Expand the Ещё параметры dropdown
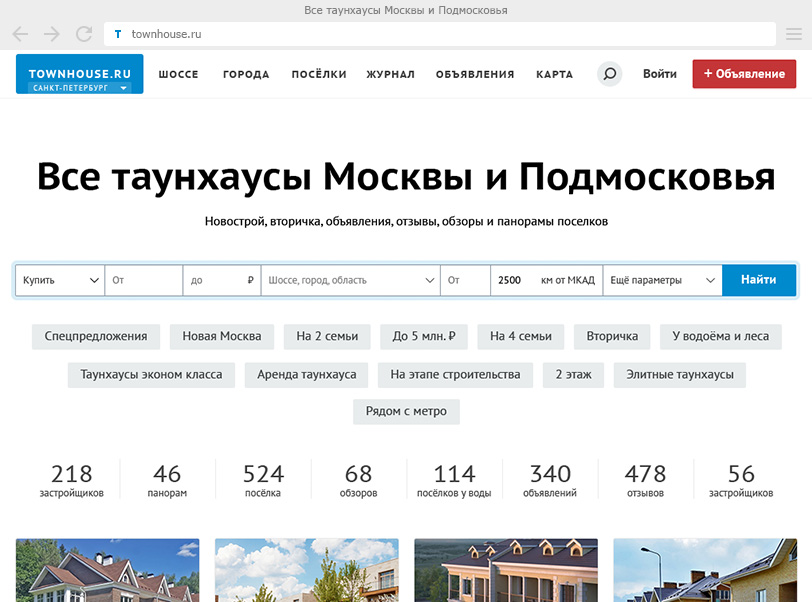The image size is (812, 602). point(662,281)
